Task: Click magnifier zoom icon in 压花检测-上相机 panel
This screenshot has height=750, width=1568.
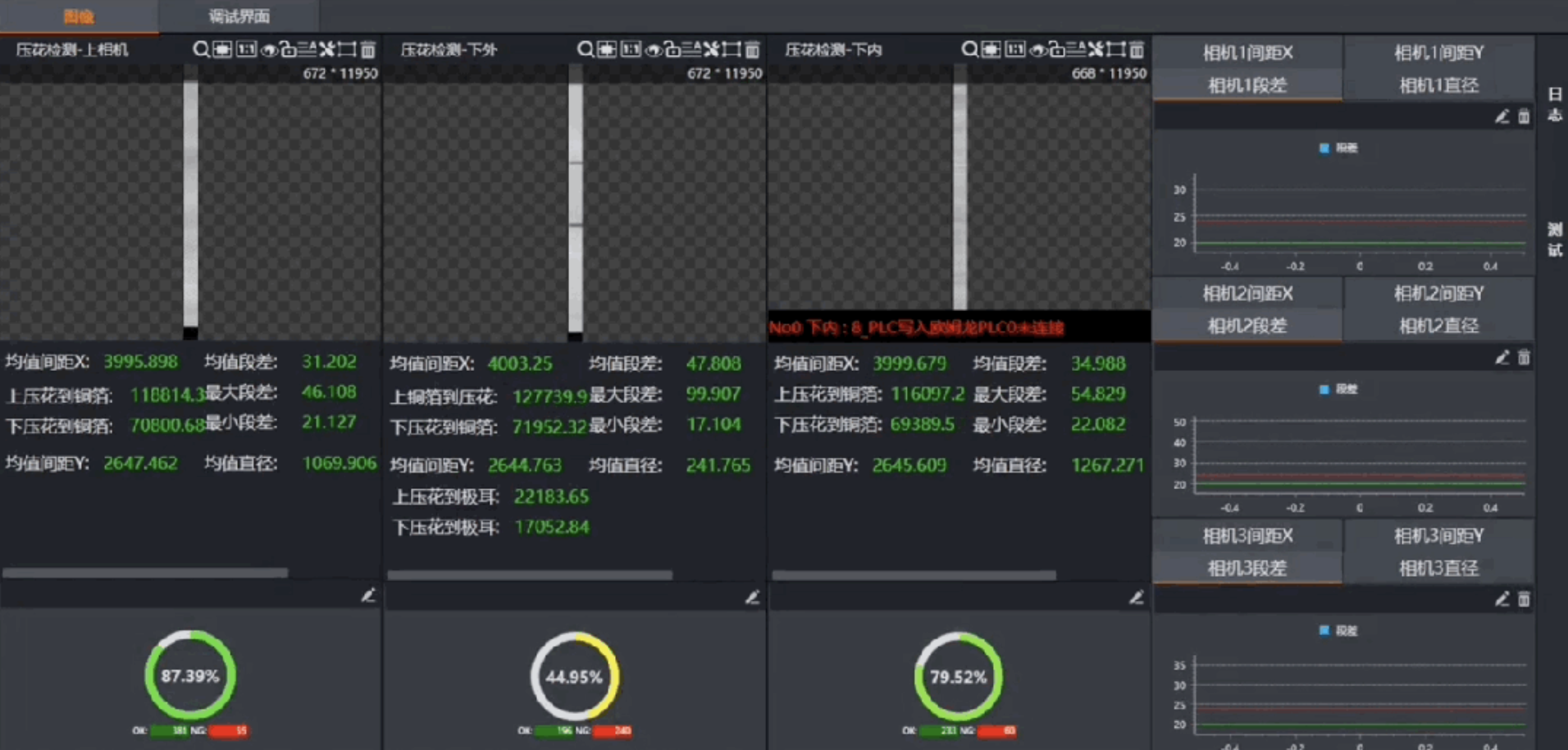Action: (201, 50)
